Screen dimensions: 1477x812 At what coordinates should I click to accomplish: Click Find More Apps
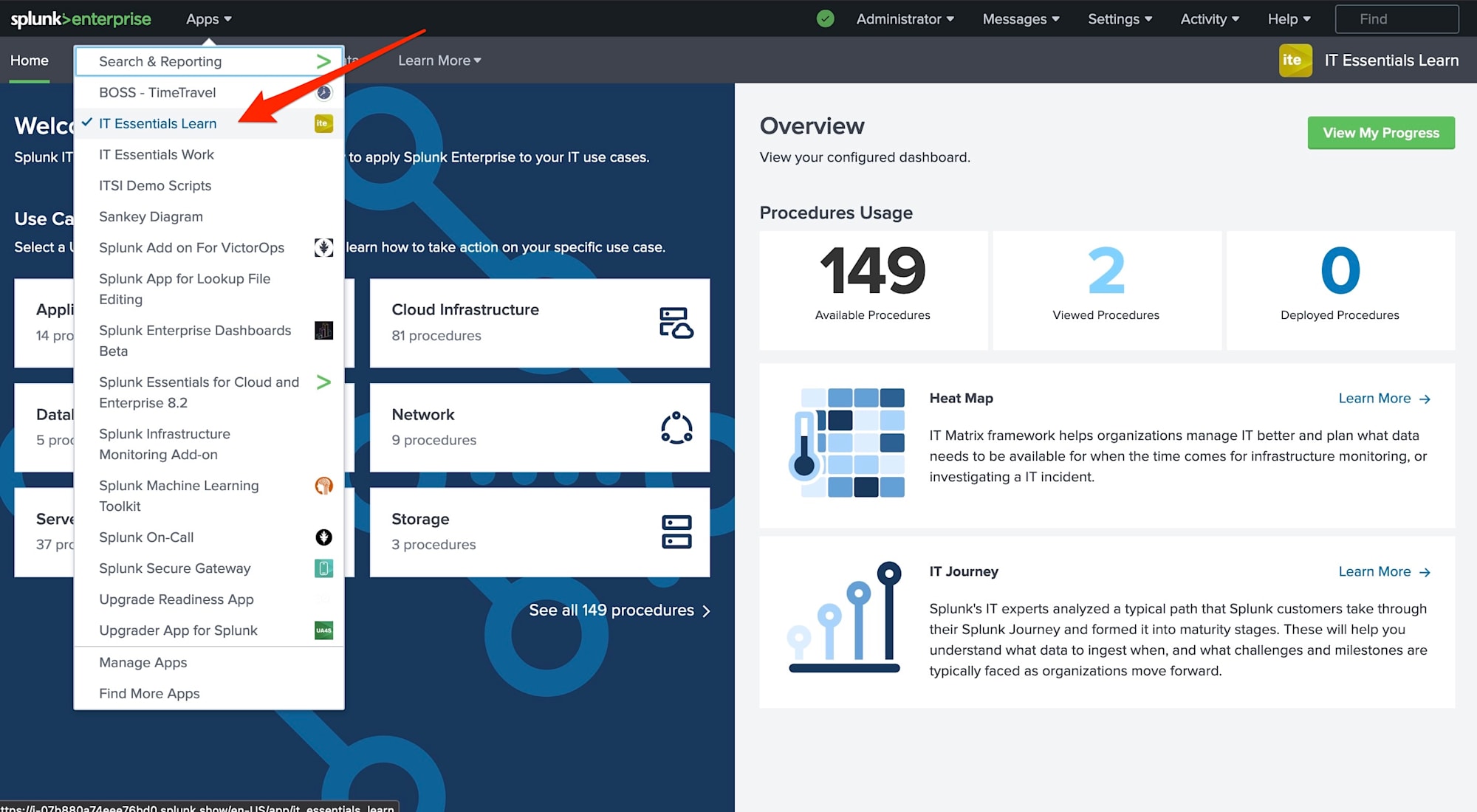(209, 693)
